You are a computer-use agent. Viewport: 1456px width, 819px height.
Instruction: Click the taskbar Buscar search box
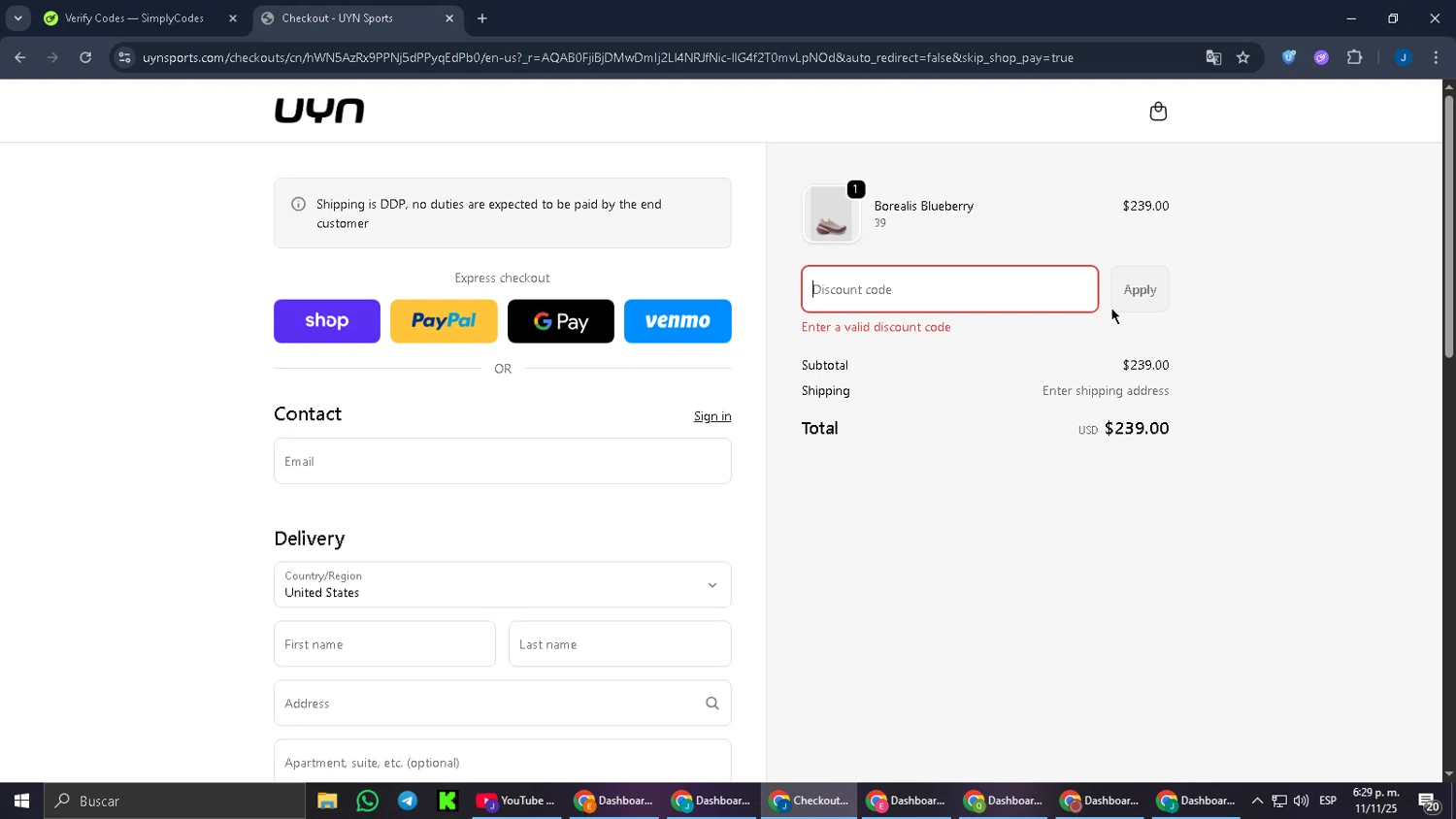pyautogui.click(x=175, y=801)
